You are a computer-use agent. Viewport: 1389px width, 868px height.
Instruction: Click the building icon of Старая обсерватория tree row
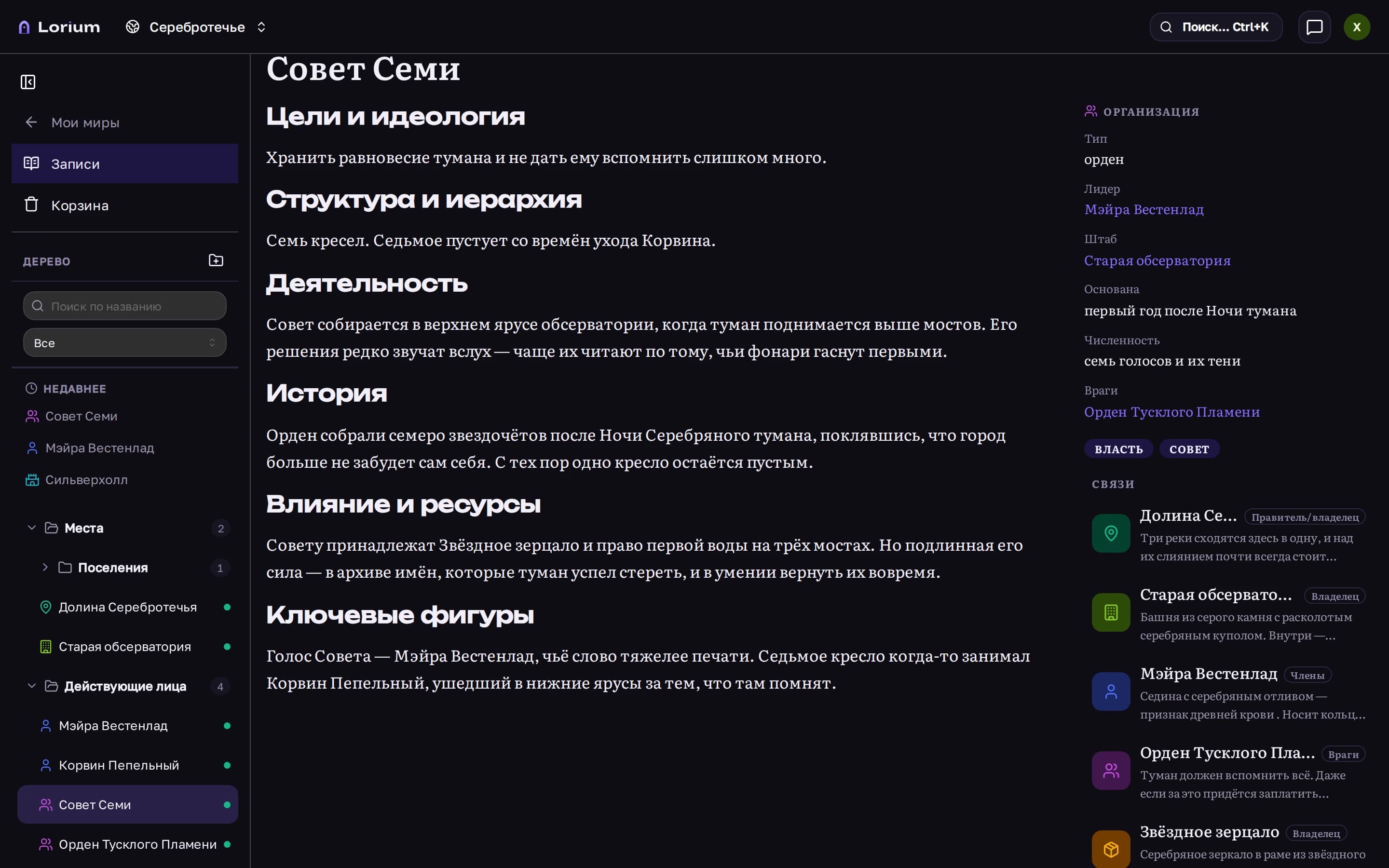(x=46, y=647)
